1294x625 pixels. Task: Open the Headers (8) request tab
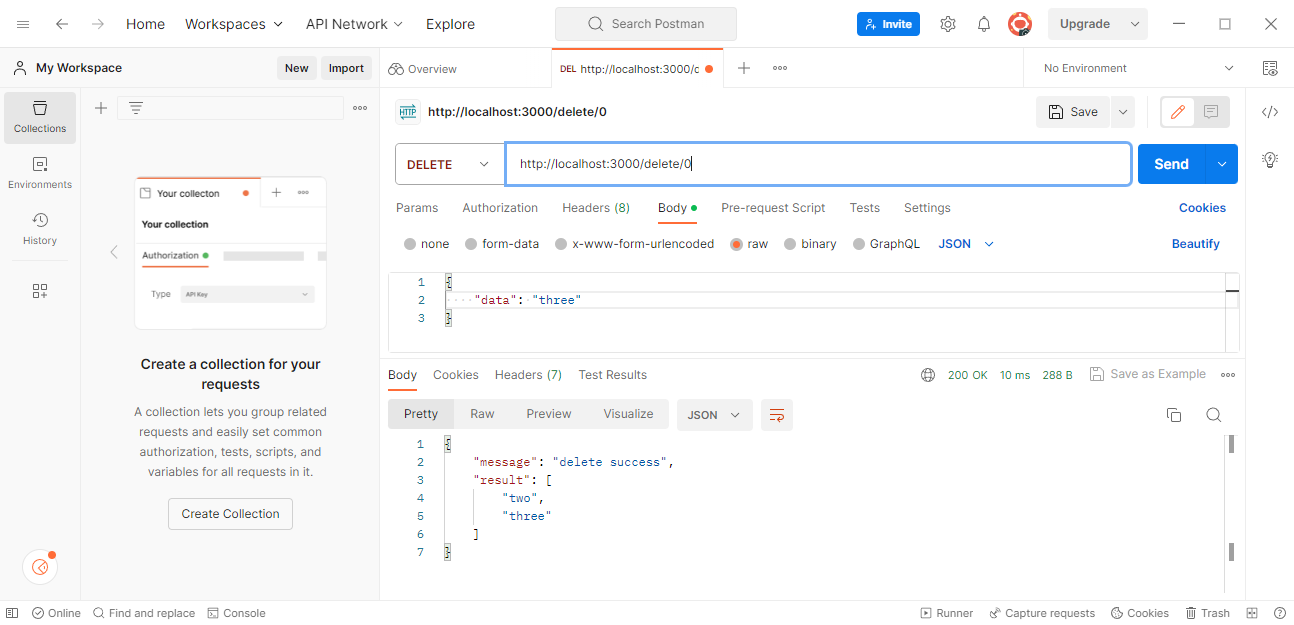(596, 208)
